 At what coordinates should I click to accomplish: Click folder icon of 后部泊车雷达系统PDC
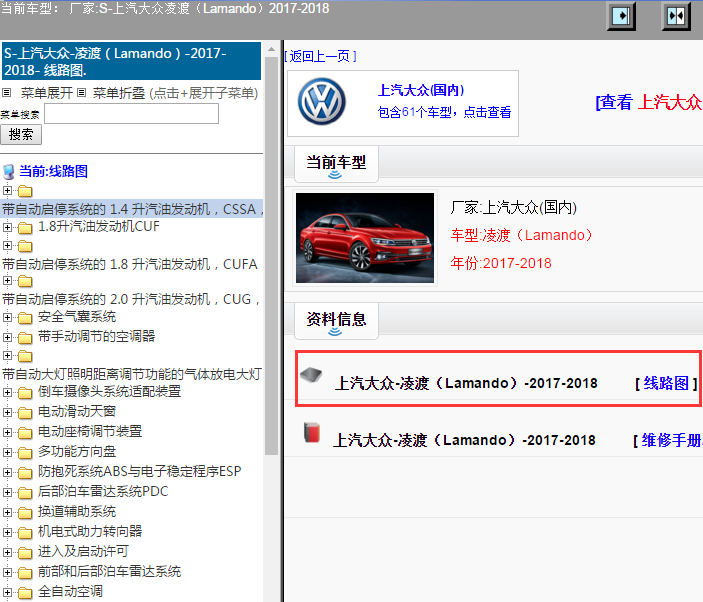[25, 493]
